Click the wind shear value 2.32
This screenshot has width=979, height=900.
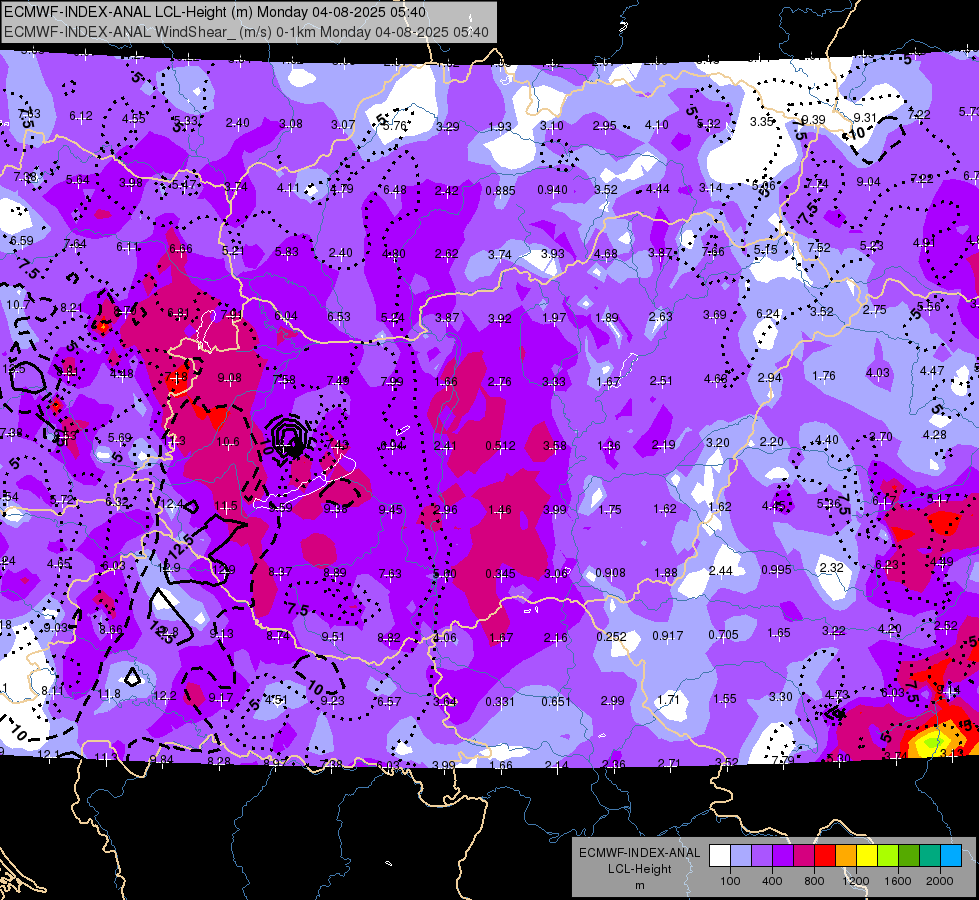coord(831,567)
